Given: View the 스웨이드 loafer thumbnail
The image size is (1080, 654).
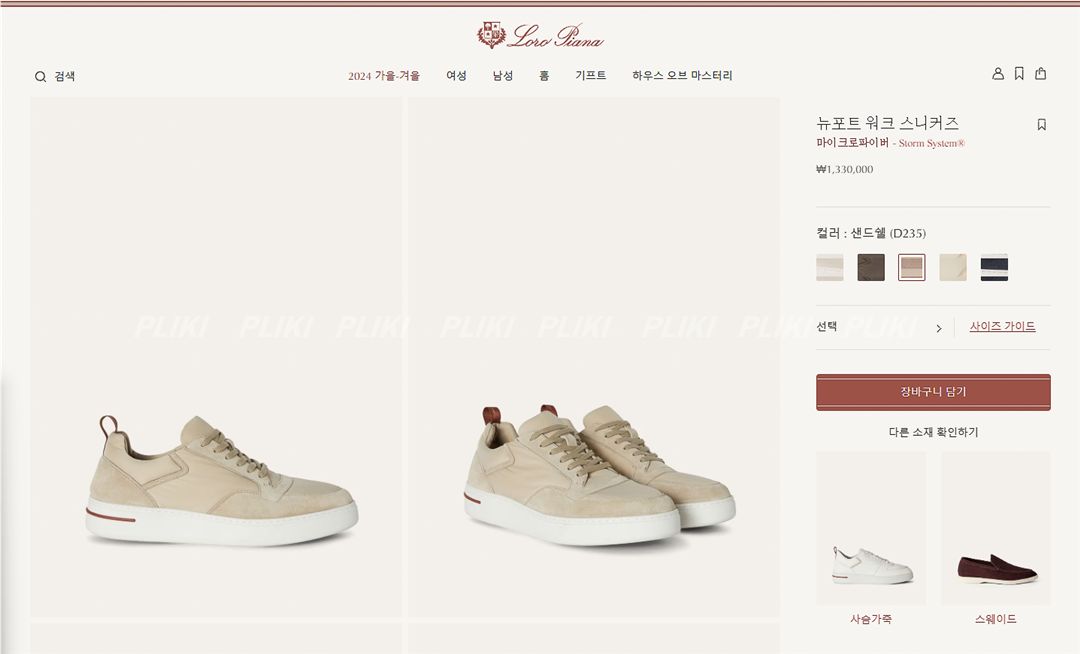Looking at the screenshot, I should pyautogui.click(x=996, y=528).
